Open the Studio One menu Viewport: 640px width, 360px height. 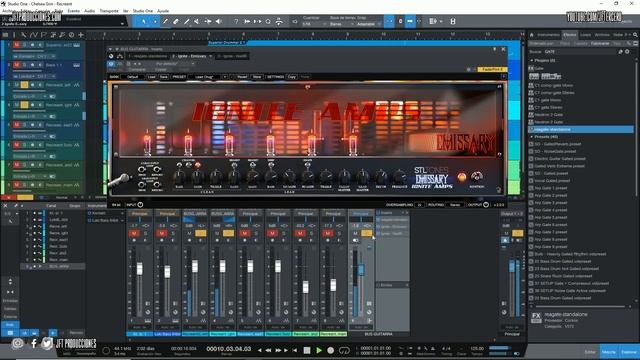pos(143,11)
